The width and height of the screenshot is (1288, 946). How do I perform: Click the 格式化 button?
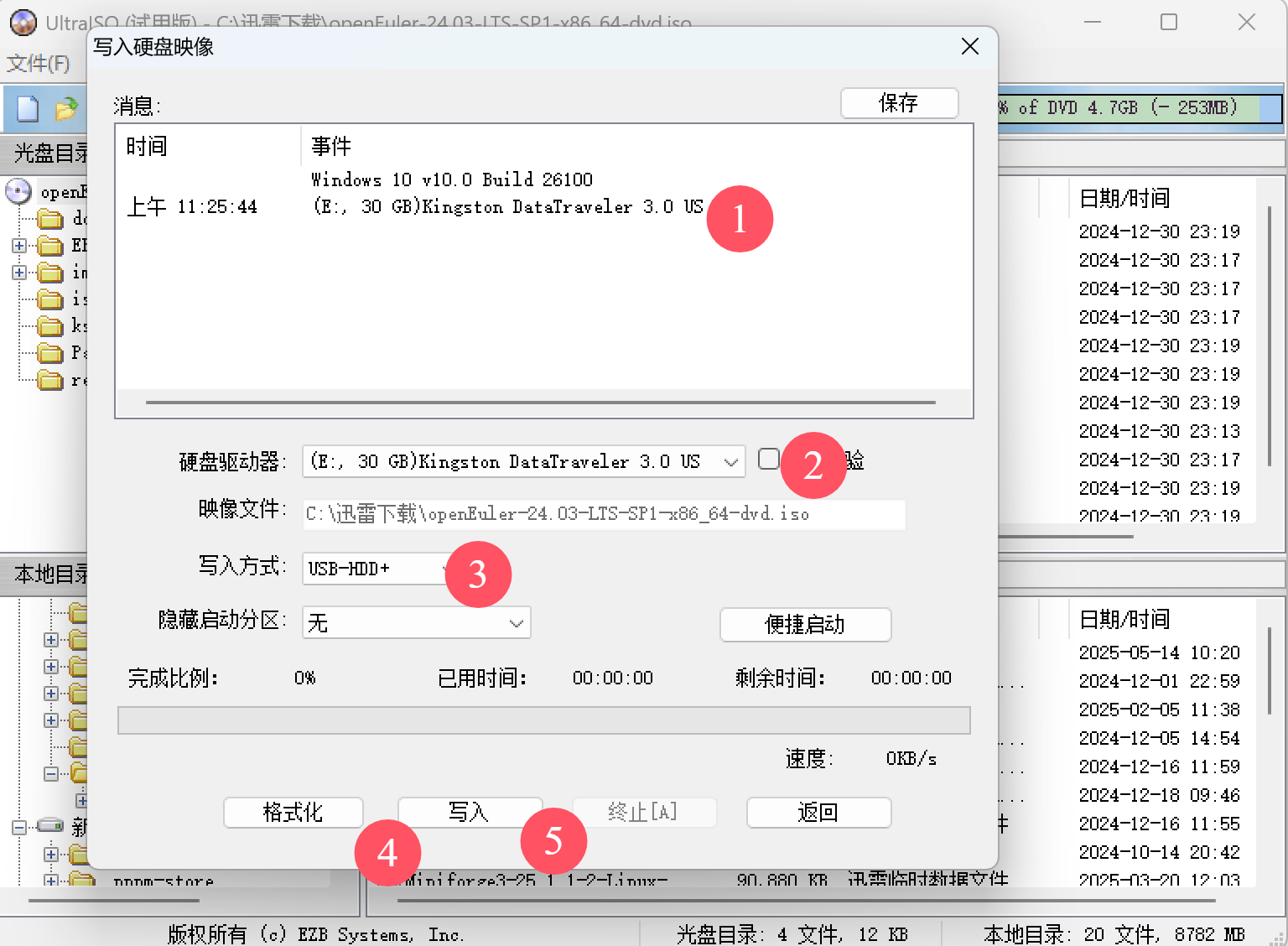pos(293,812)
